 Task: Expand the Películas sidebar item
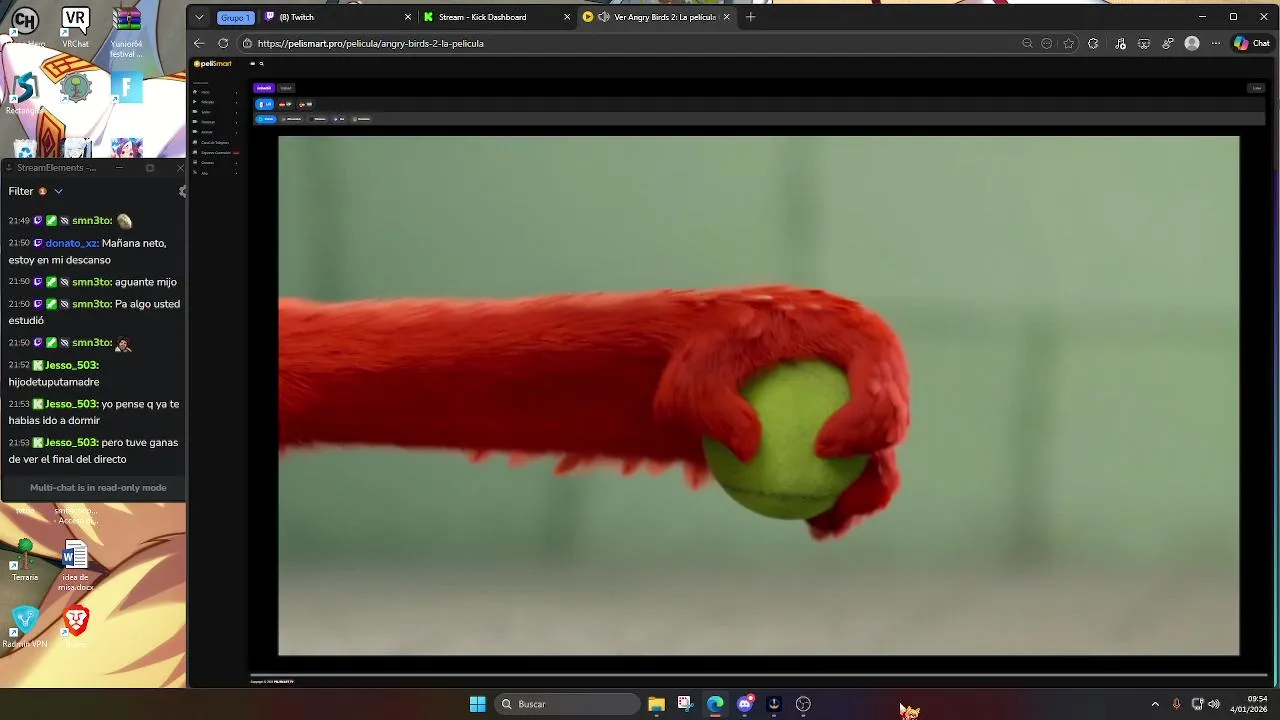(215, 102)
